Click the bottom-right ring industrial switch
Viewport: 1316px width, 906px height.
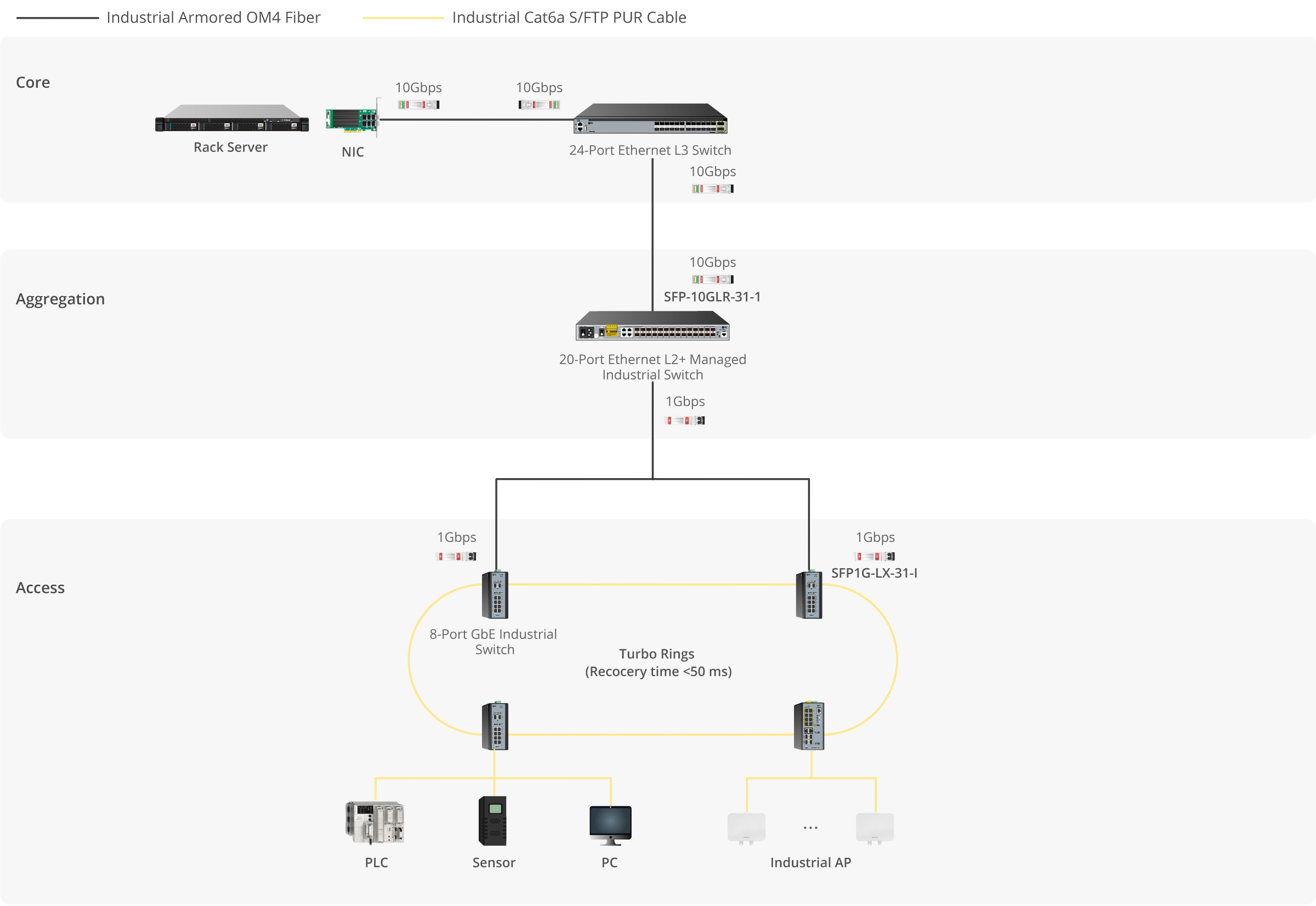point(809,726)
